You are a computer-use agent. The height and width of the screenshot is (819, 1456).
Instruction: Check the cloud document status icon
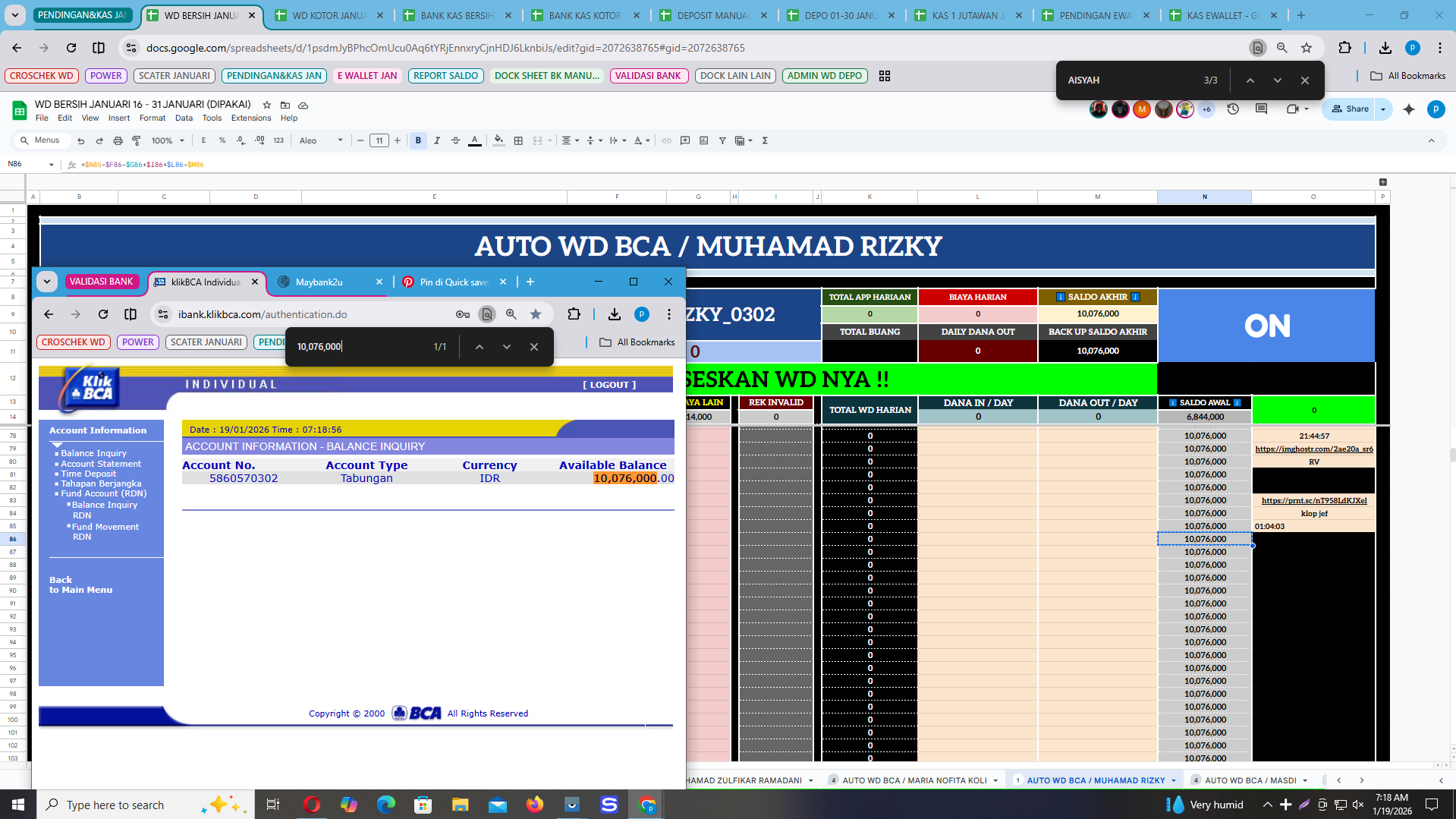(x=303, y=105)
